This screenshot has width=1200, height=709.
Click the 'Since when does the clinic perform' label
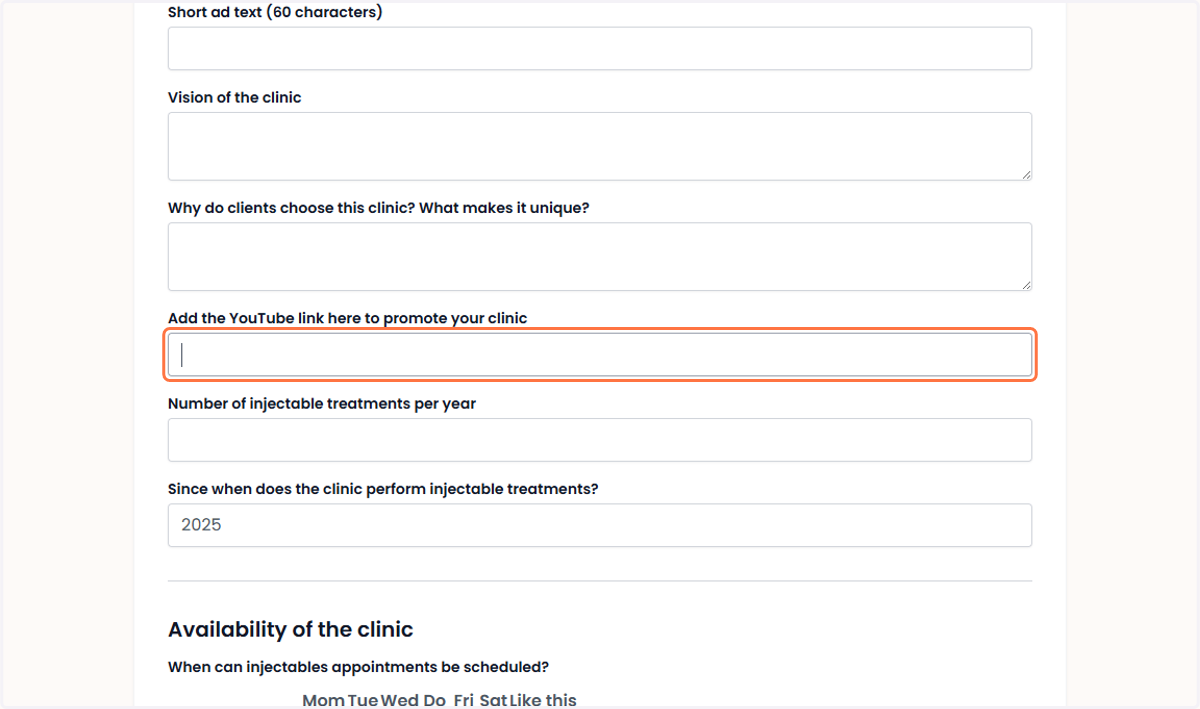[383, 489]
